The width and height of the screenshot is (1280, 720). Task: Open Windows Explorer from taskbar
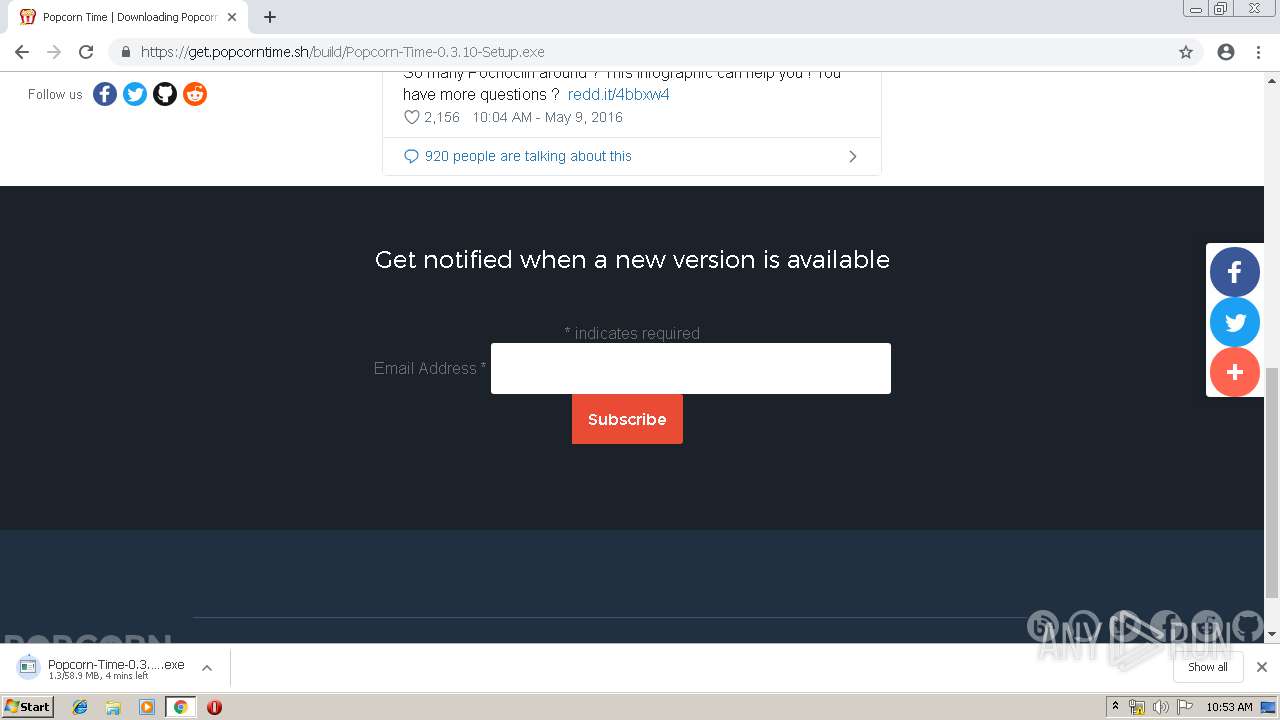113,707
